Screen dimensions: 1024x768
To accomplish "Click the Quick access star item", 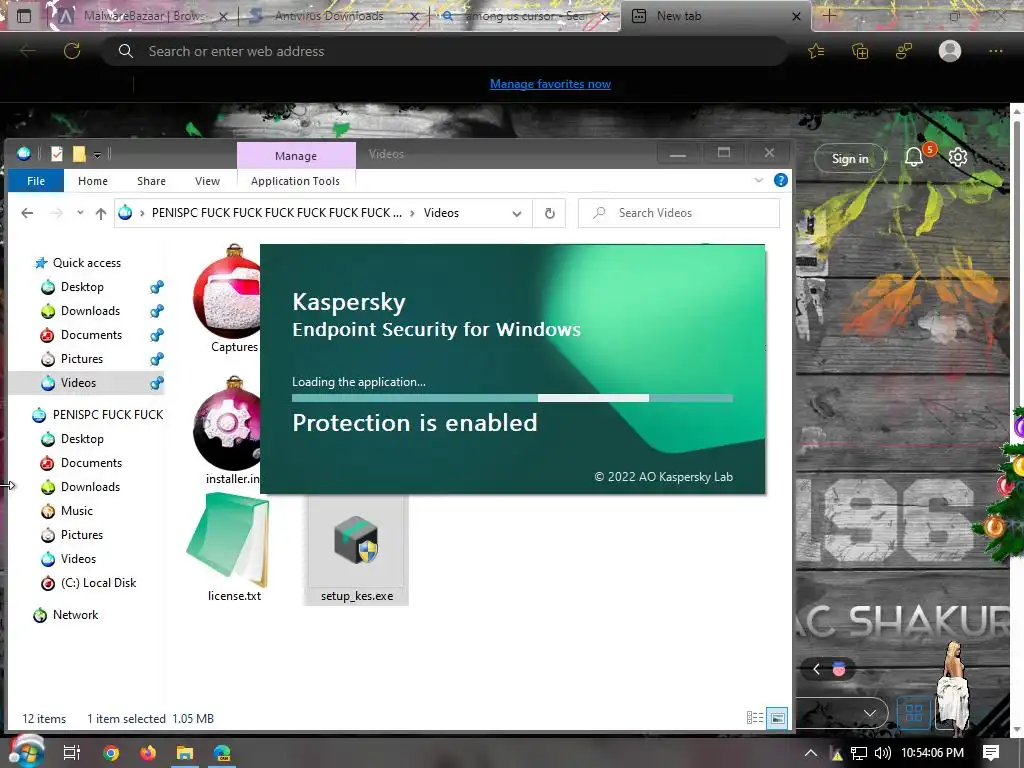I will tap(86, 263).
